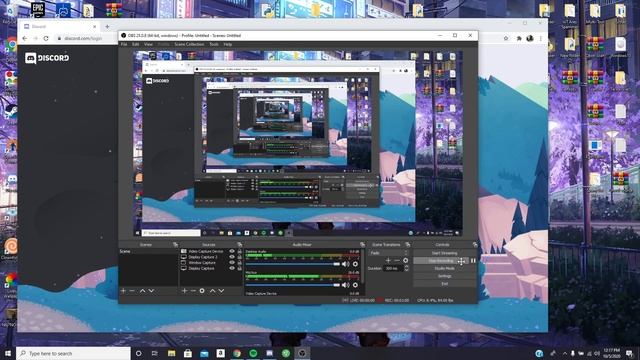Add a configurable transition with plus icon
The image size is (640, 360).
(388, 260)
